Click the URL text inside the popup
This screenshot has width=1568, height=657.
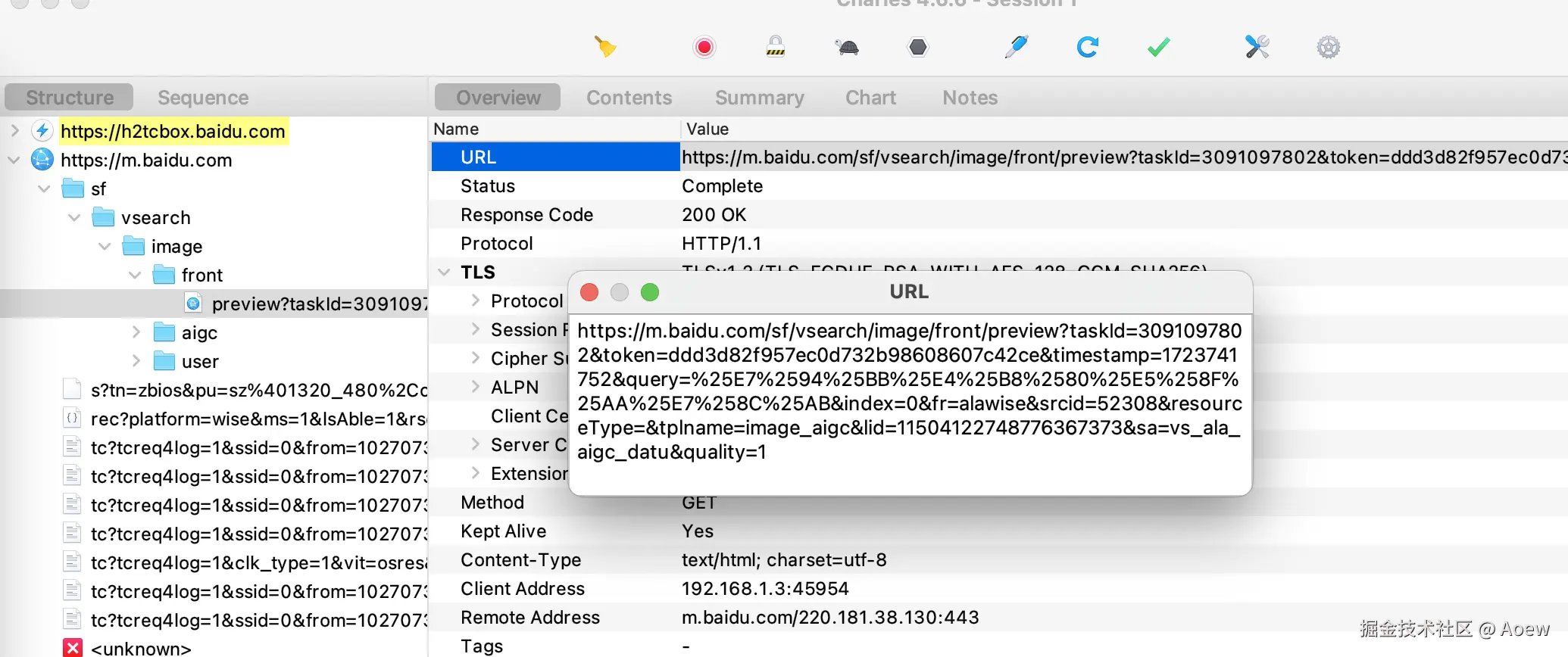909,391
